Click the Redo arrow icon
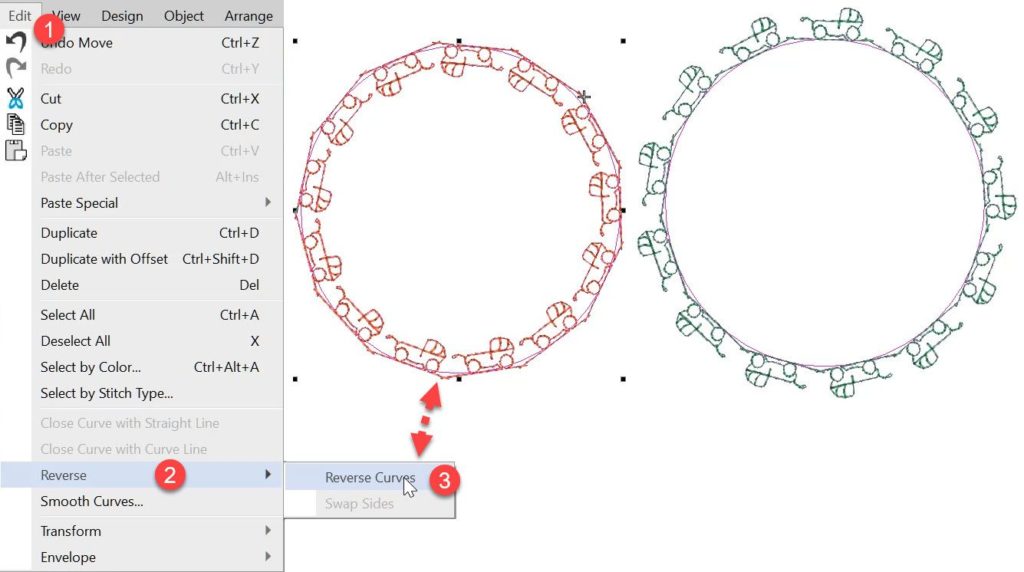The image size is (1024, 572). tap(16, 69)
